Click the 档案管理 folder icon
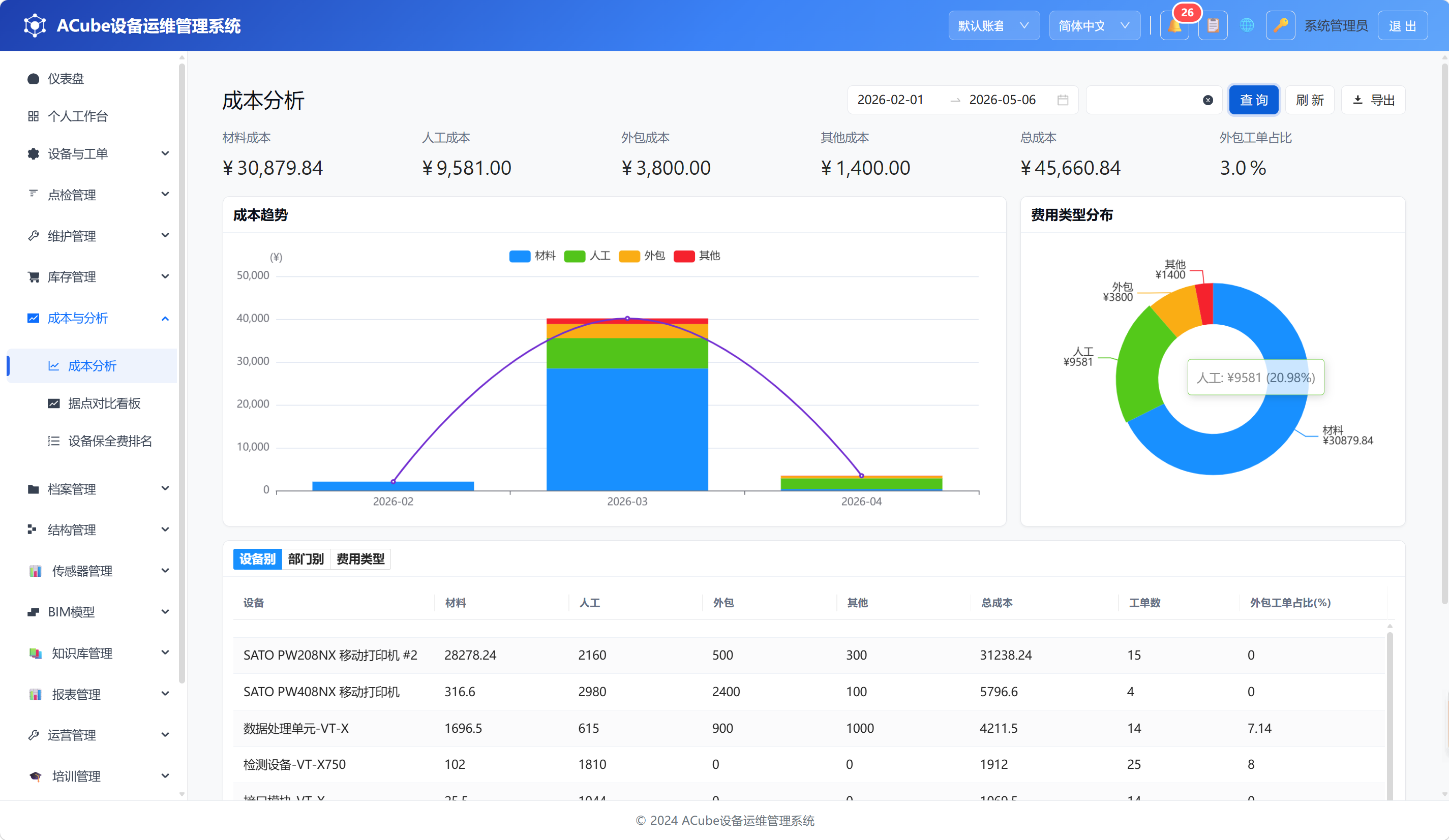The height and width of the screenshot is (840, 1449). 34,489
